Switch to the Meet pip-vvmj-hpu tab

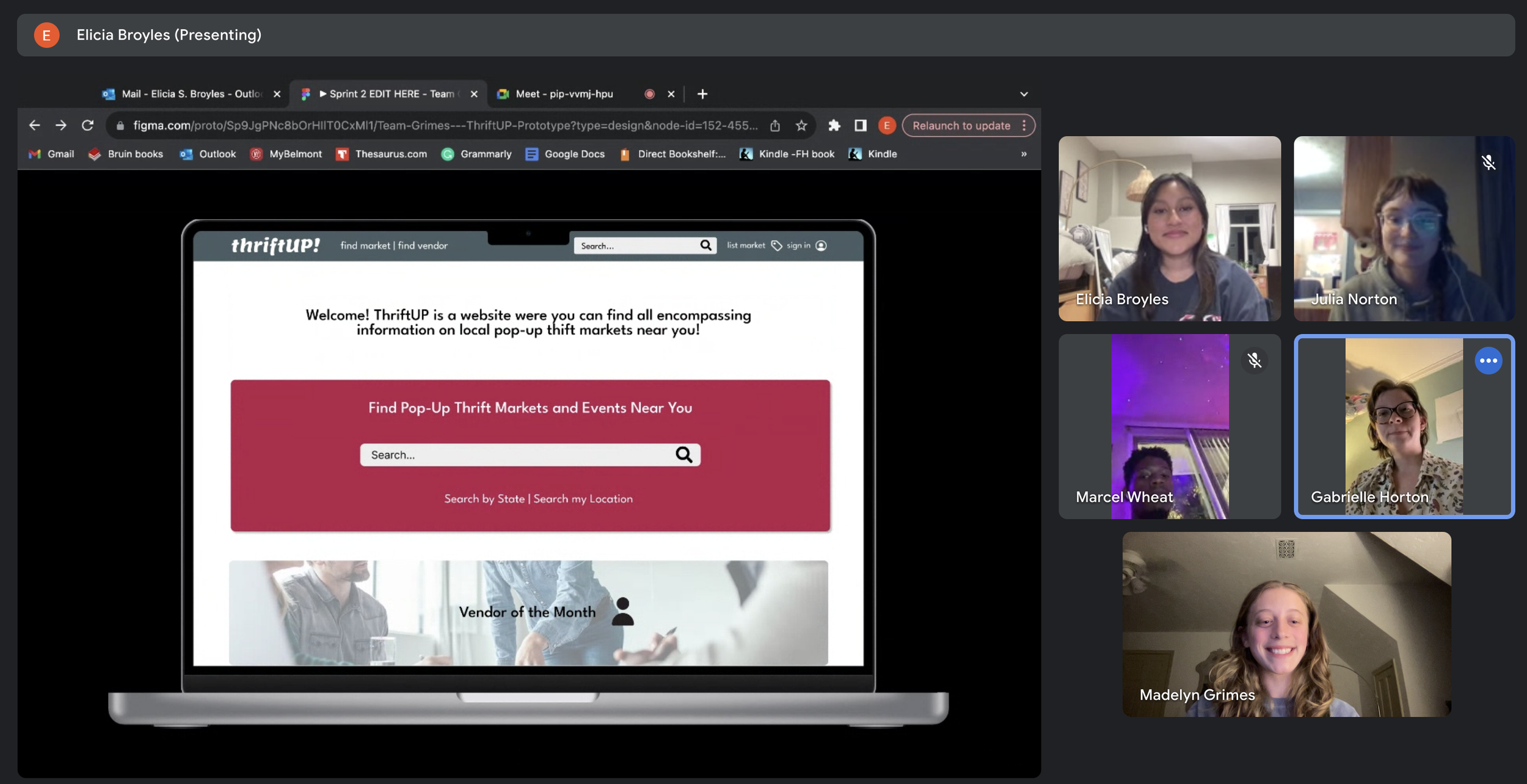(x=563, y=94)
